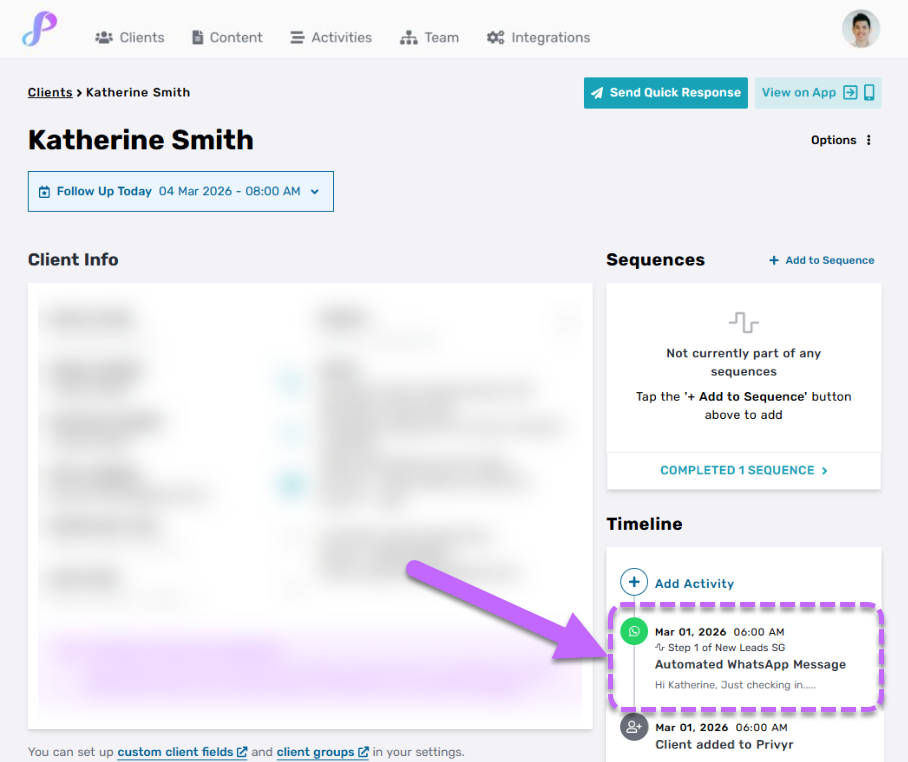Open the Activities menu
This screenshot has width=908, height=762.
(331, 37)
